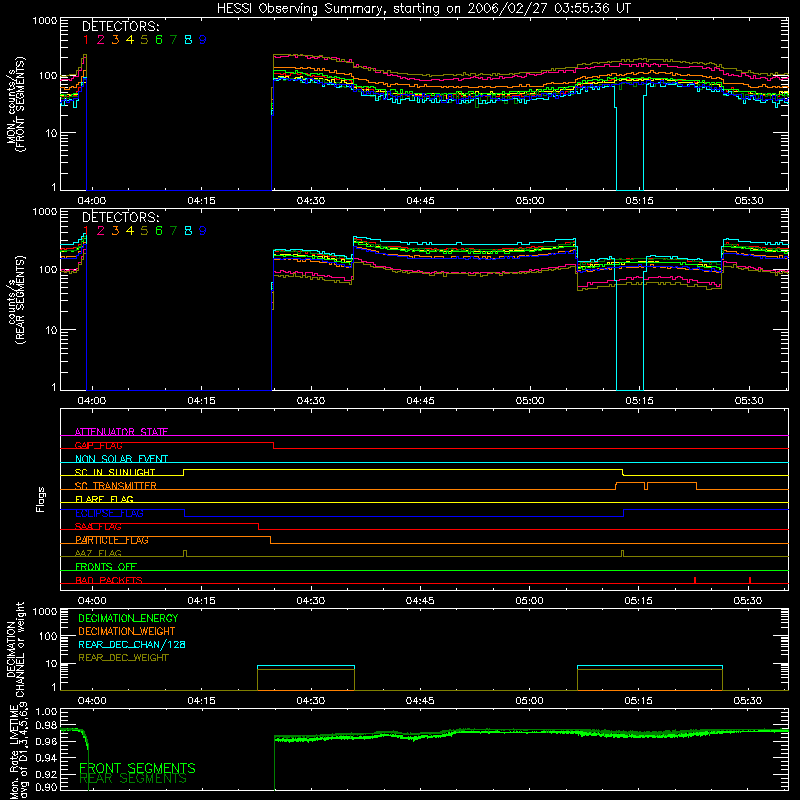The height and width of the screenshot is (800, 800).
Task: Click 04:00 tick under front segments plot
Action: coord(92,201)
